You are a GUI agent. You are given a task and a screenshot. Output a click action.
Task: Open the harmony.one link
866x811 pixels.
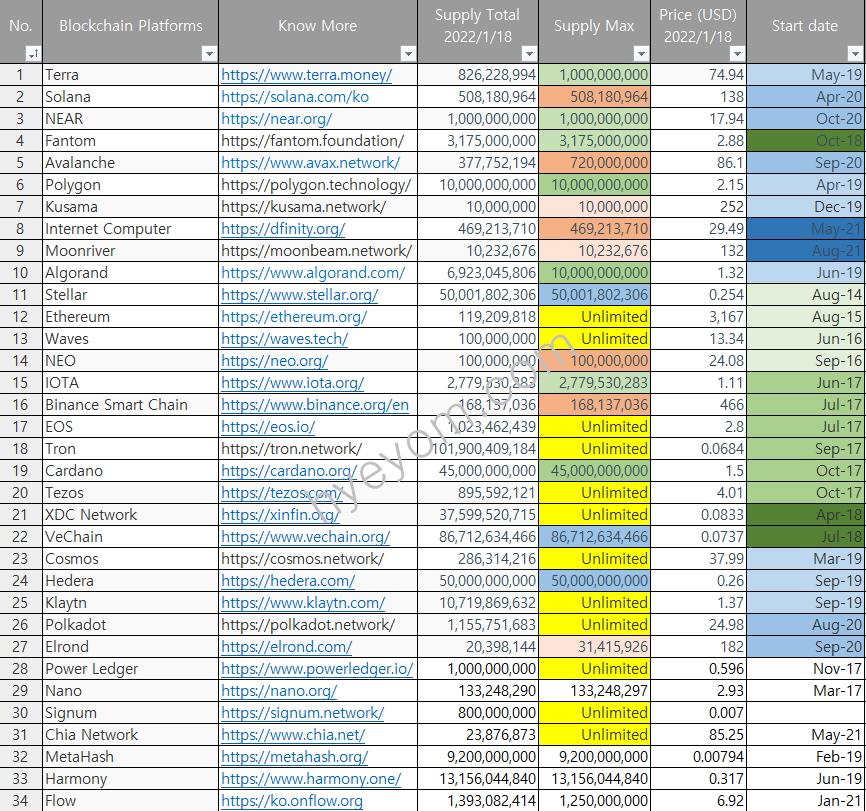311,779
